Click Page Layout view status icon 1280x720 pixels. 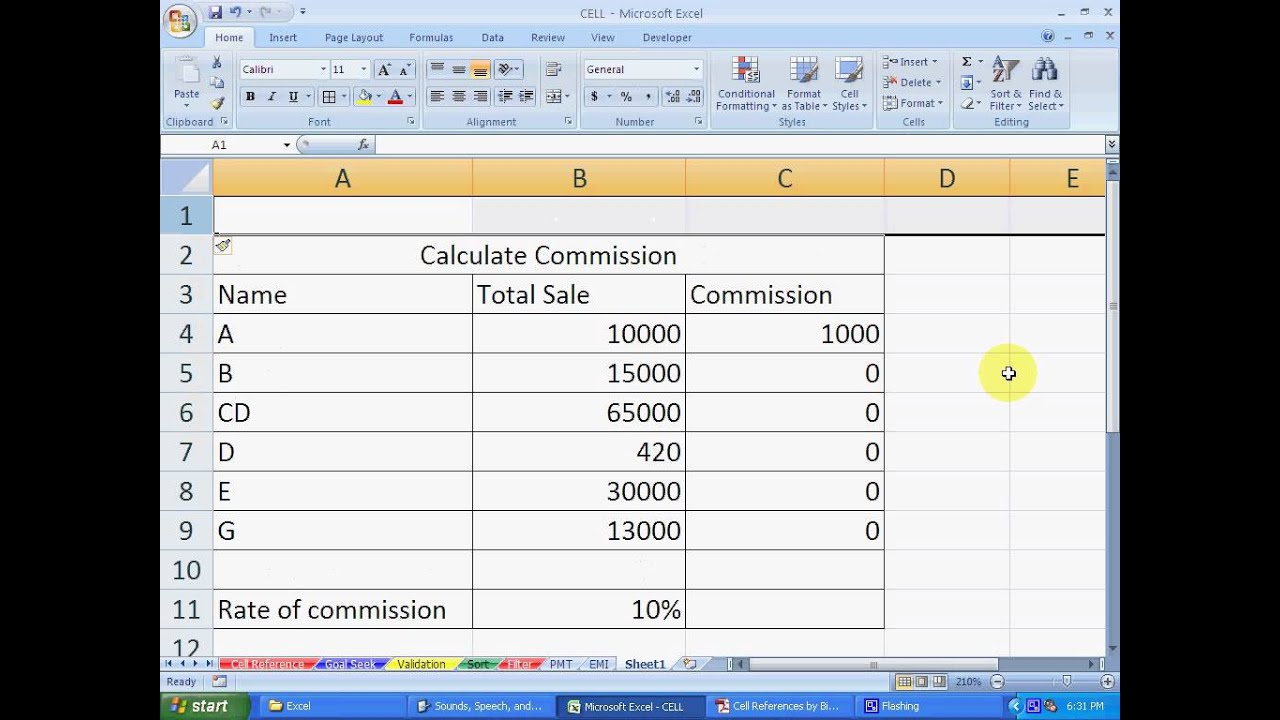[x=922, y=682]
